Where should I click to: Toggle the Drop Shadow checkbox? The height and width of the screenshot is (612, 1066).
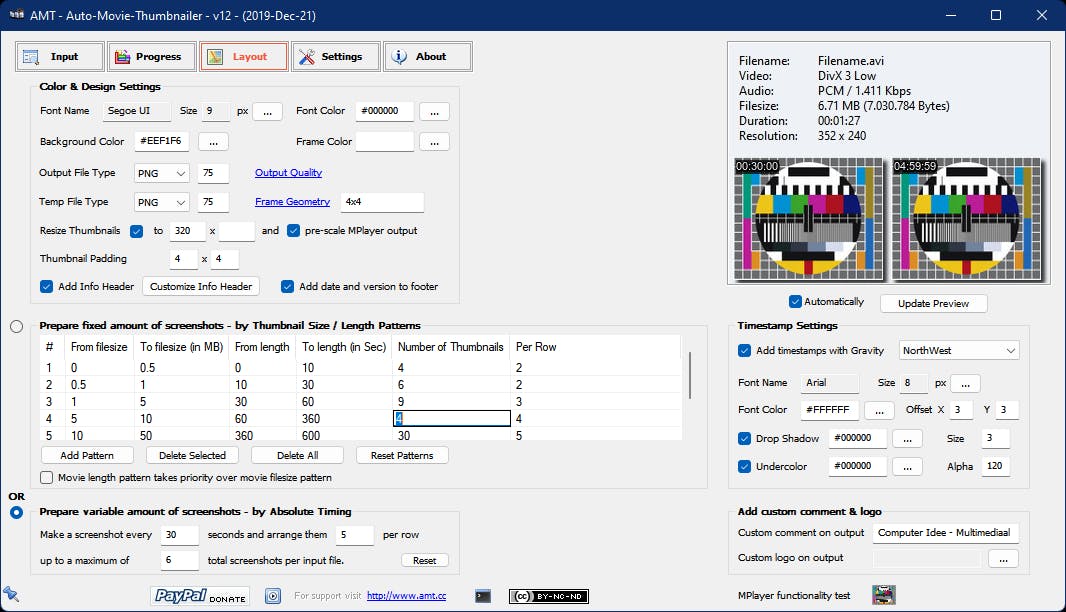[744, 439]
